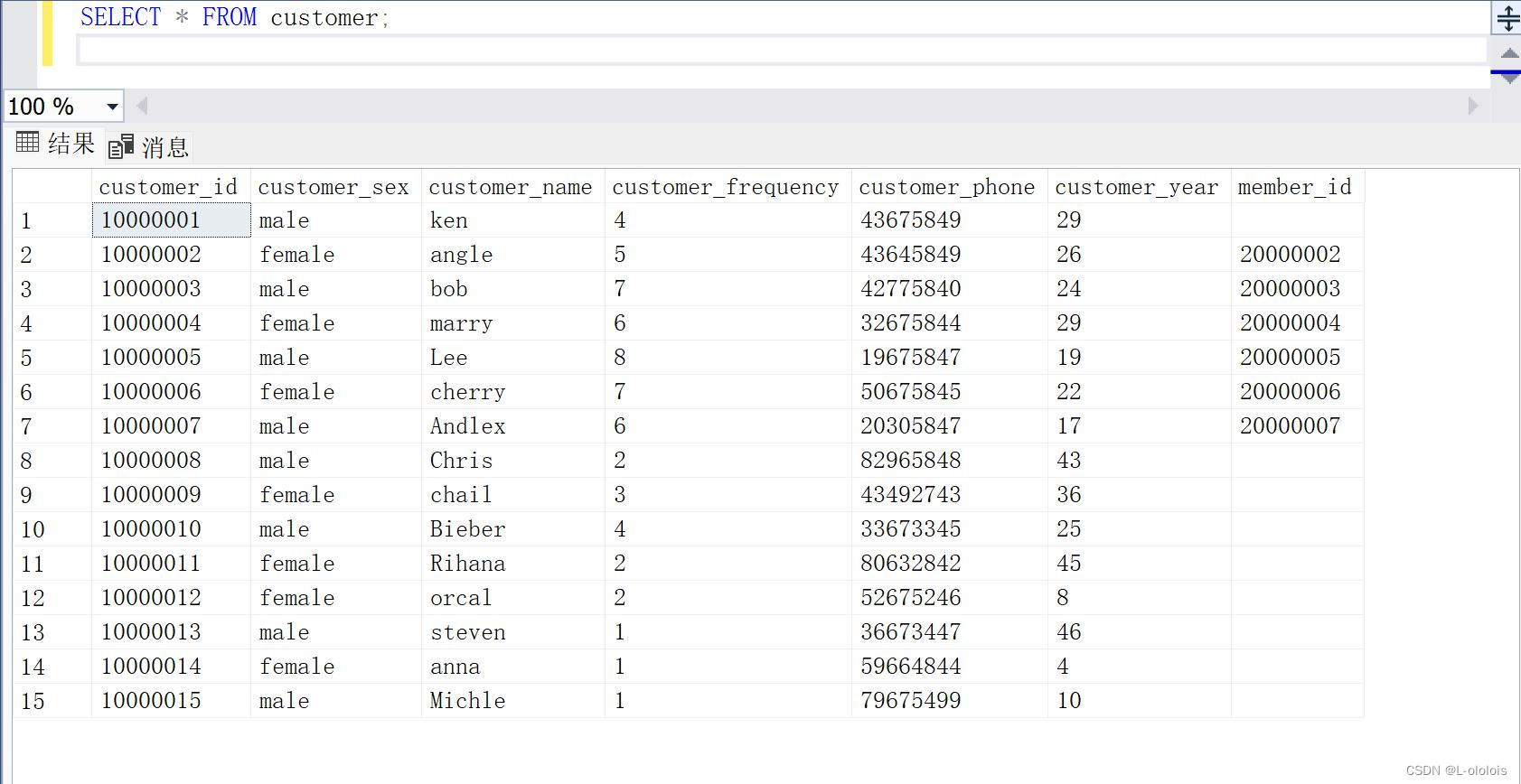
Task: Select row header number 8
Action: tap(52, 461)
